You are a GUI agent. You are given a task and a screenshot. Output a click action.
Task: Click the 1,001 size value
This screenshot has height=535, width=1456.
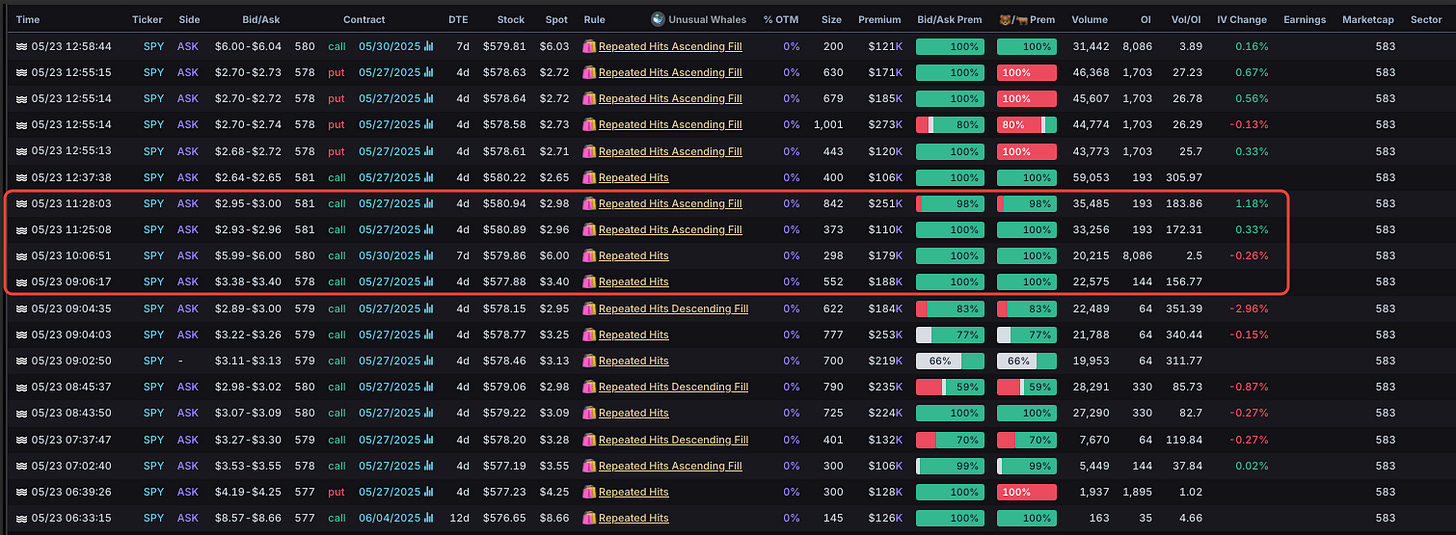(828, 125)
